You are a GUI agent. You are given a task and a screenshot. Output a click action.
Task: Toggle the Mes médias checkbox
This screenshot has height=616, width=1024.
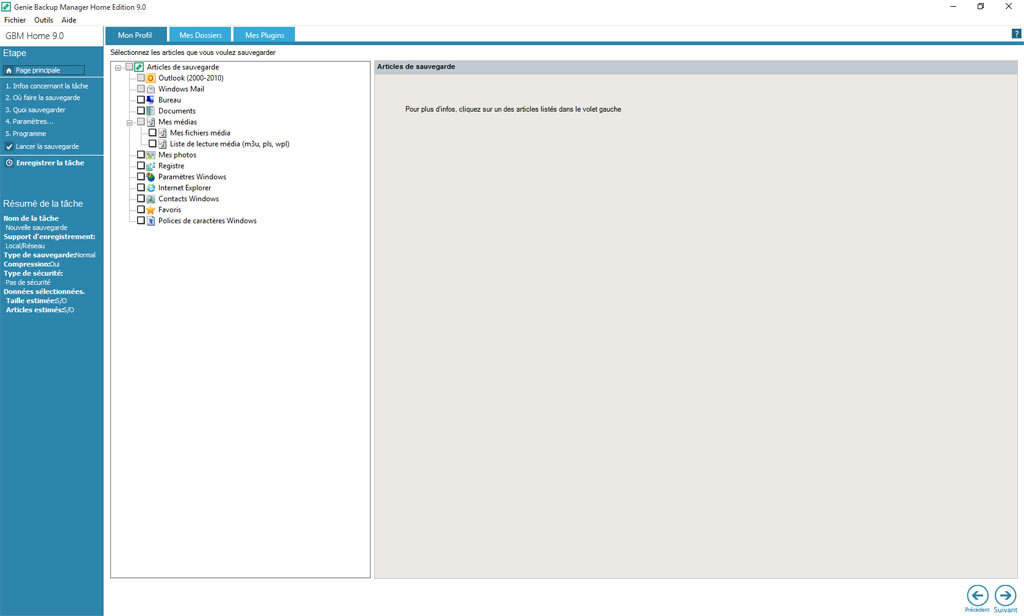[x=141, y=122]
